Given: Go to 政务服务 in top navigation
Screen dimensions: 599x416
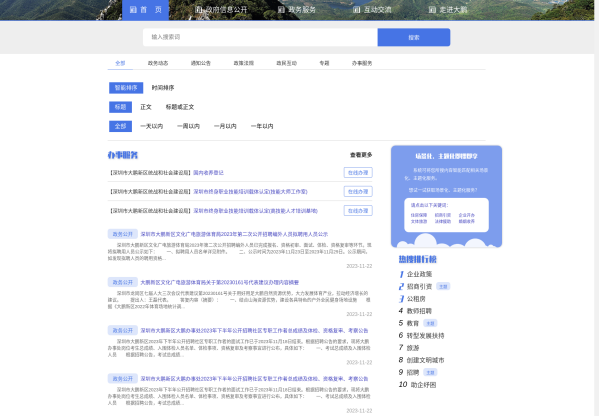Looking at the screenshot, I should pyautogui.click(x=296, y=10).
